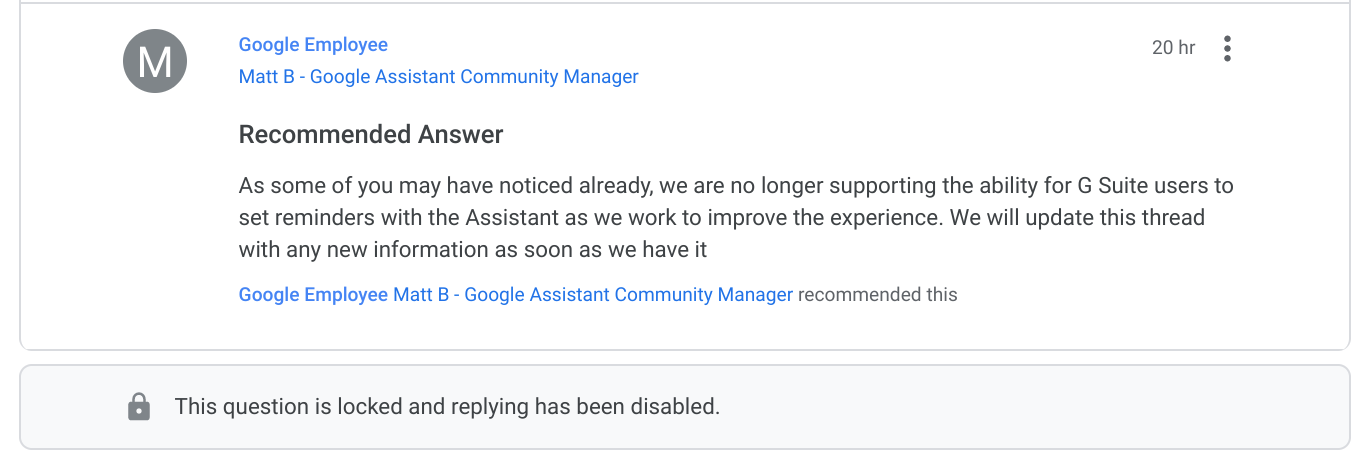Open Matt B profile link under Google Employee

[438, 77]
